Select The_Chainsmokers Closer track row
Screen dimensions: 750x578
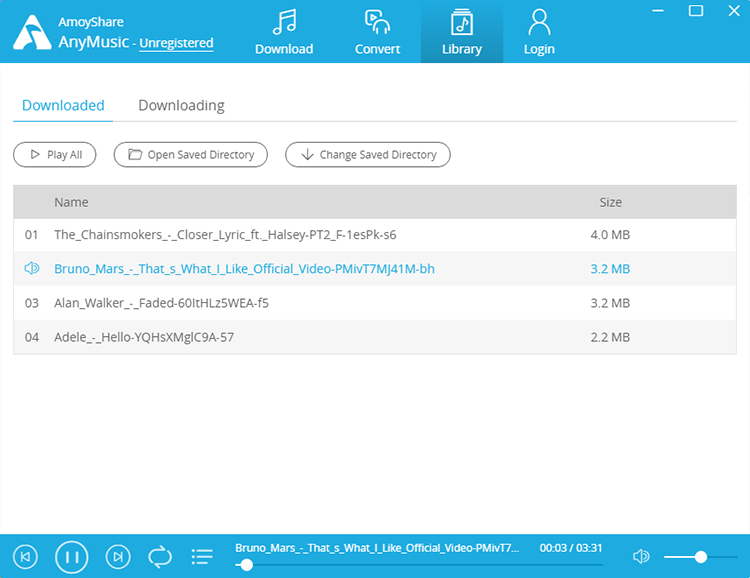(375, 235)
